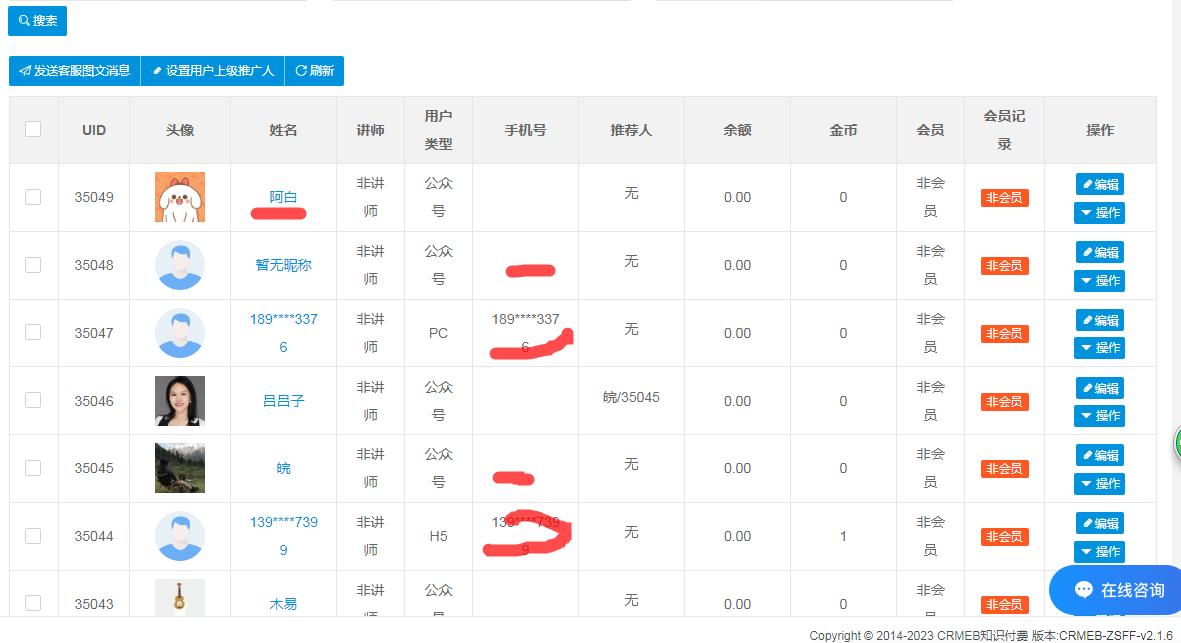This screenshot has width=1181, height=643.
Task: Click the blue 搜索 search button
Action: point(37,20)
